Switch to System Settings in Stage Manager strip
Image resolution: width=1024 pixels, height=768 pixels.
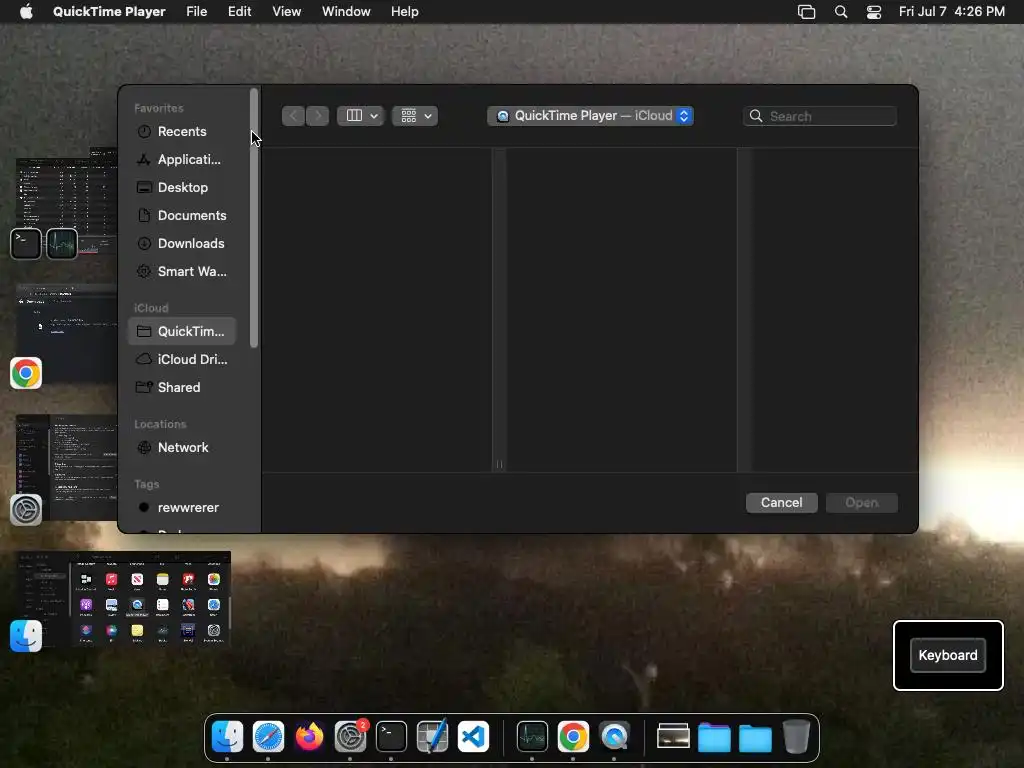point(26,509)
